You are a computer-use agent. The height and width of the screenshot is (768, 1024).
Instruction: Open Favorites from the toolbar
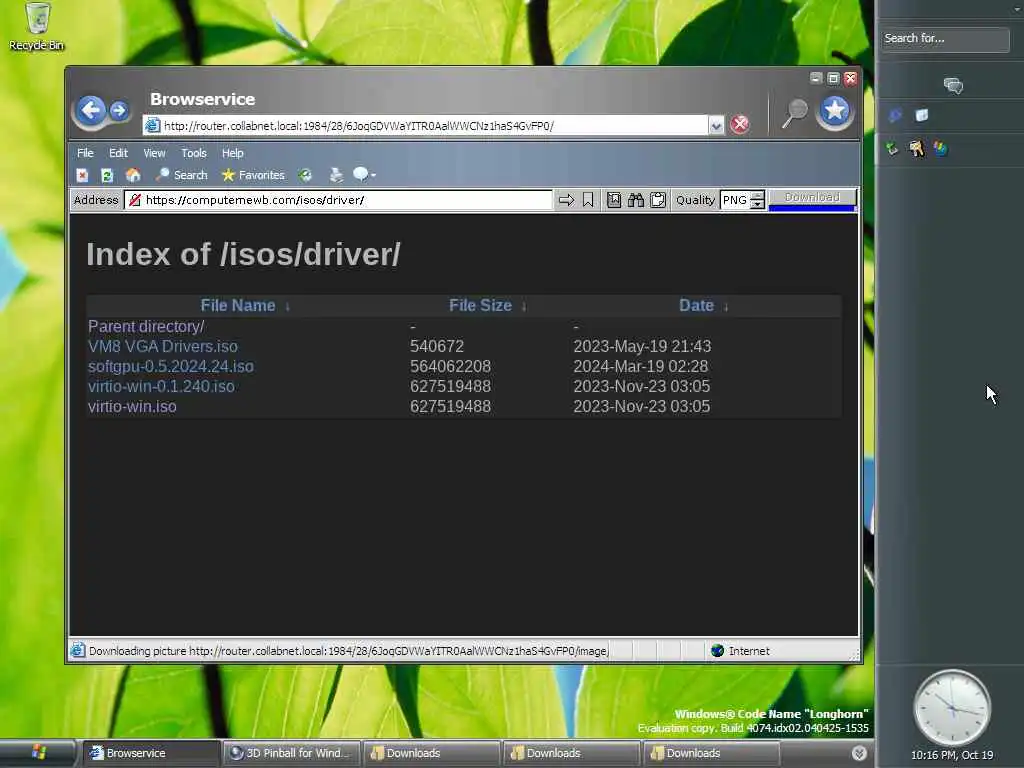(x=253, y=175)
